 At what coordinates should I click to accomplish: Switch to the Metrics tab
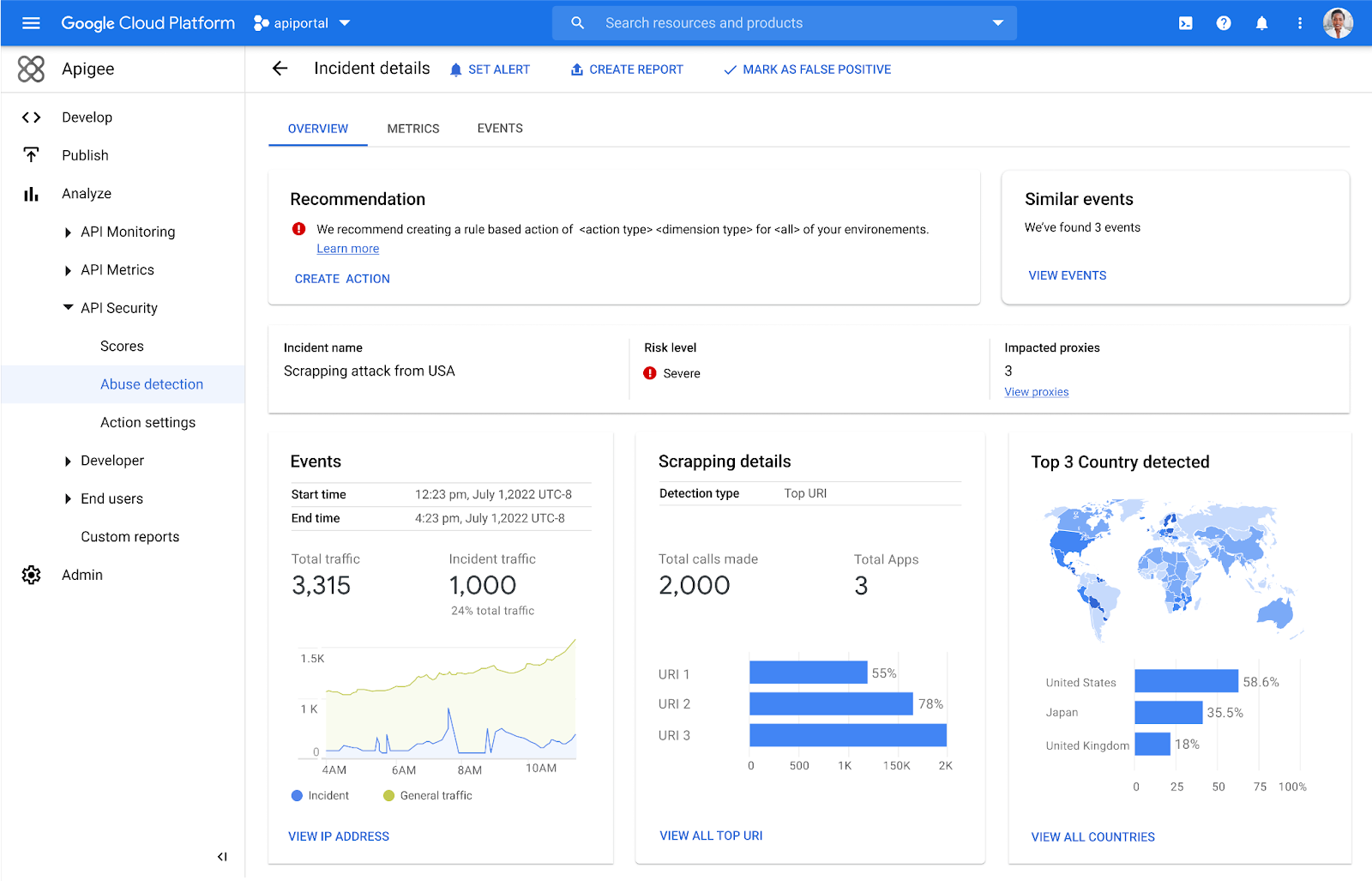click(412, 129)
